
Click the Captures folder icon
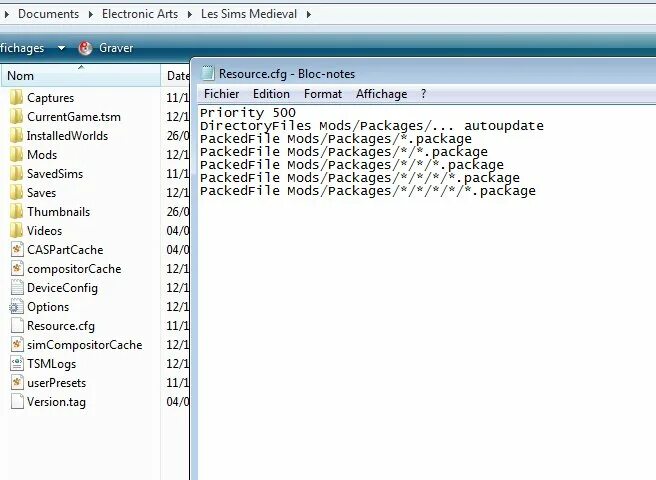[x=16, y=98]
